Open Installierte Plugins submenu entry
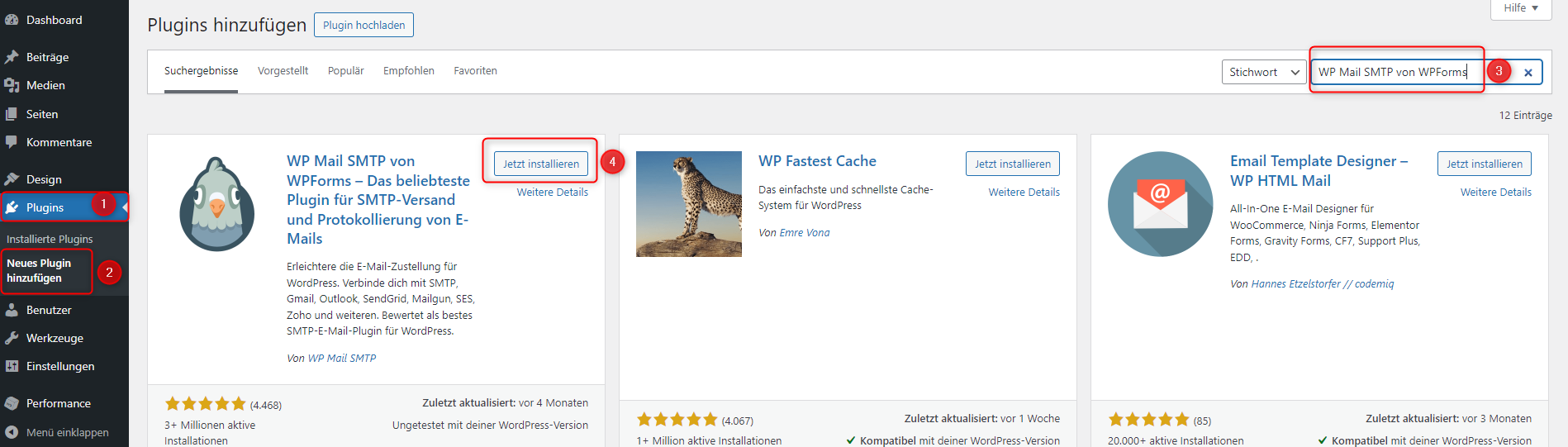This screenshot has height=447, width=1568. (x=50, y=239)
